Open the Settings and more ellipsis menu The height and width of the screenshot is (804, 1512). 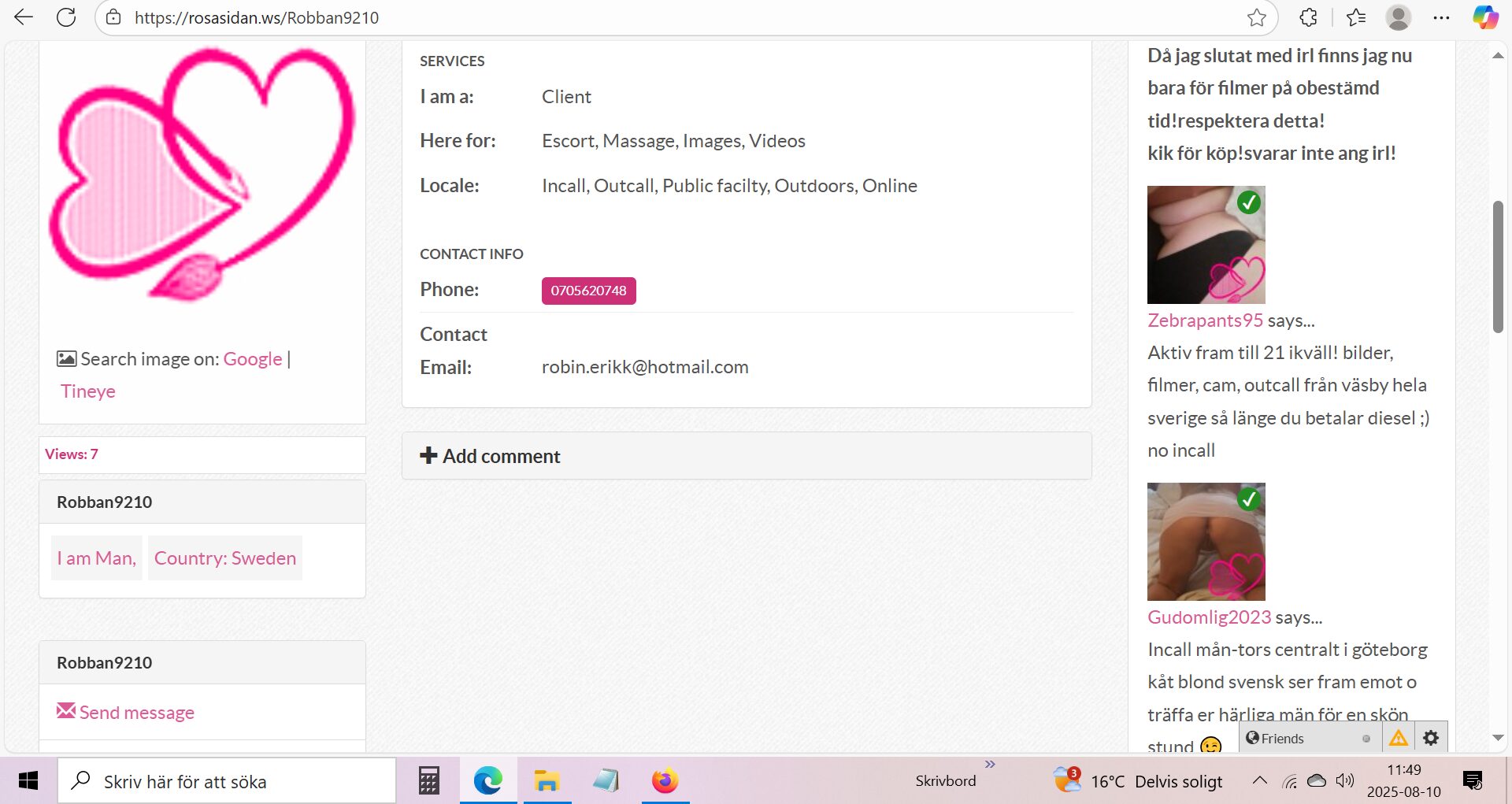coord(1441,17)
